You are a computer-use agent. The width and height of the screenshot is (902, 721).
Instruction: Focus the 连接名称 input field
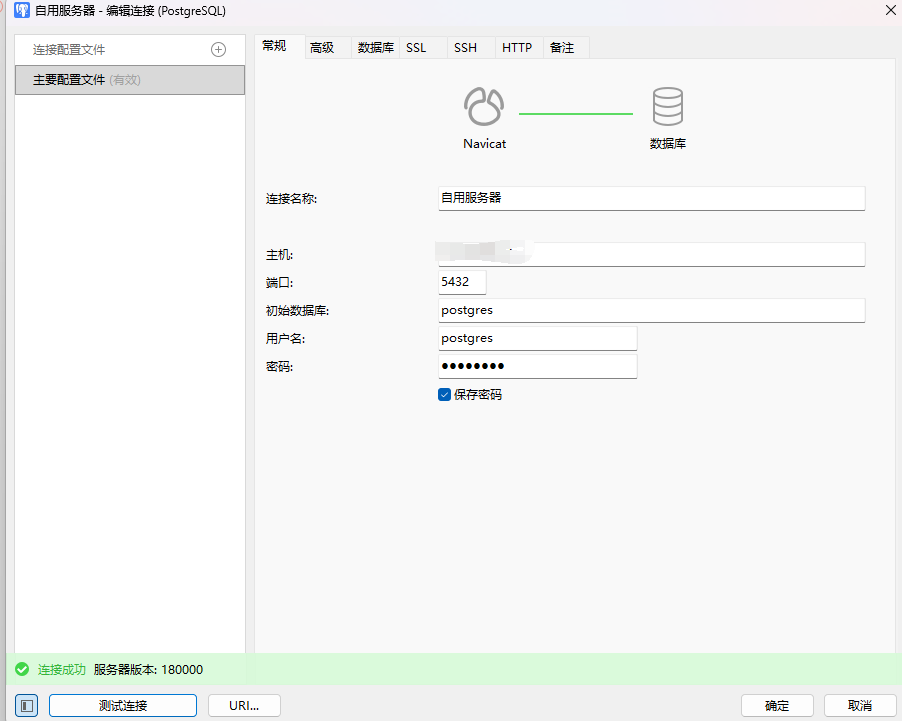tap(651, 199)
